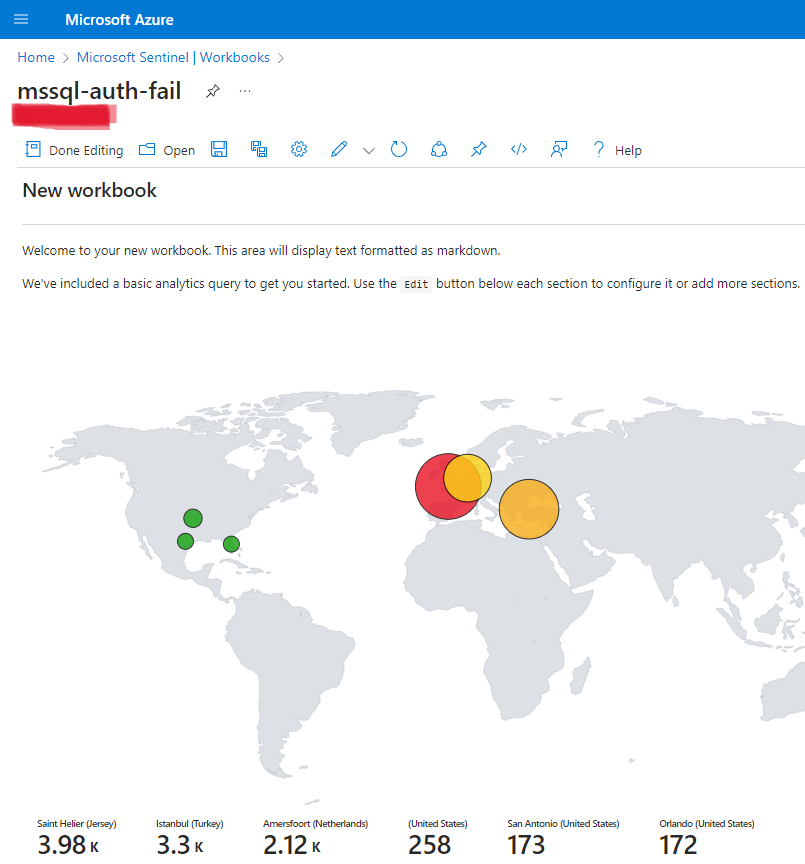Click the green bubble over Orlando, Florida

pyautogui.click(x=231, y=544)
